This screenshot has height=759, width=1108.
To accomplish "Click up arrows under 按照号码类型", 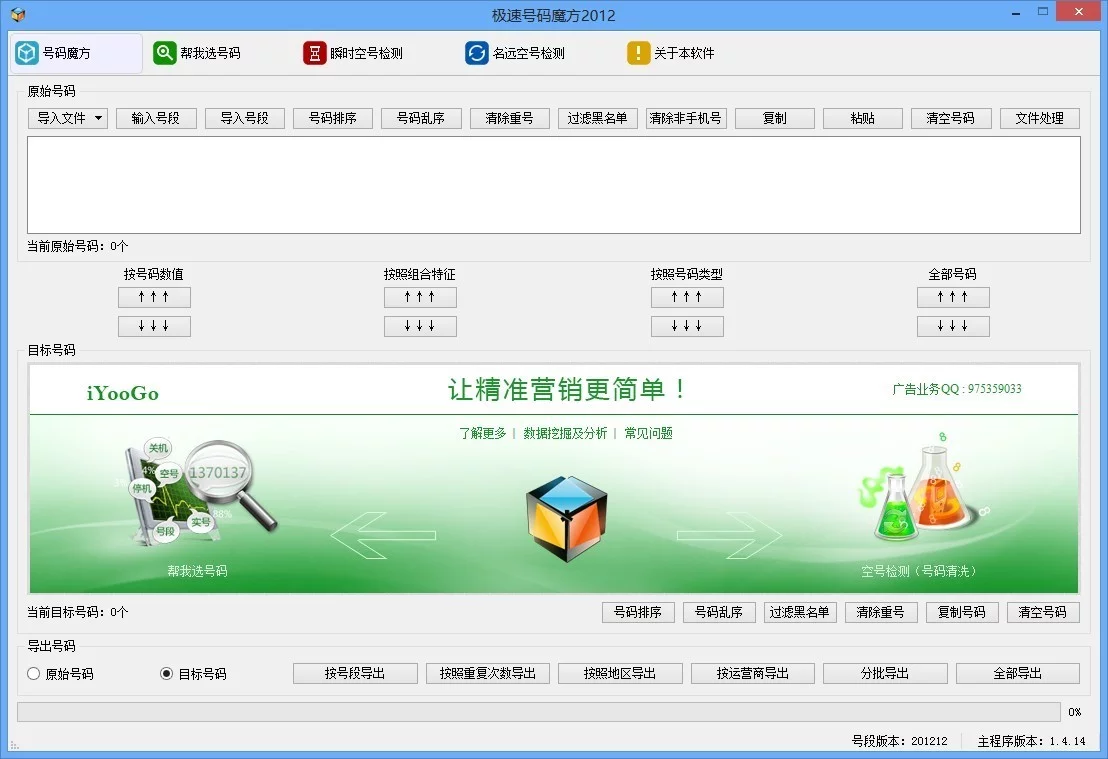I will click(687, 297).
